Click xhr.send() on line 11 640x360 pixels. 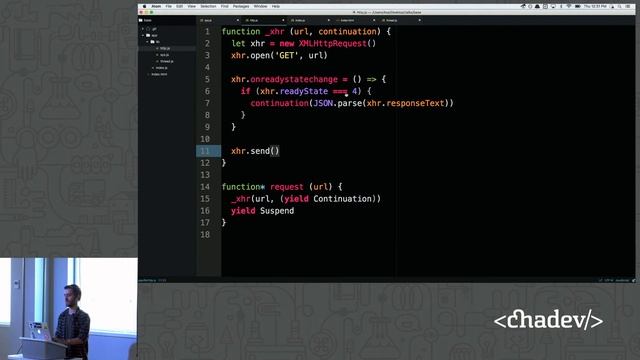[x=255, y=151]
